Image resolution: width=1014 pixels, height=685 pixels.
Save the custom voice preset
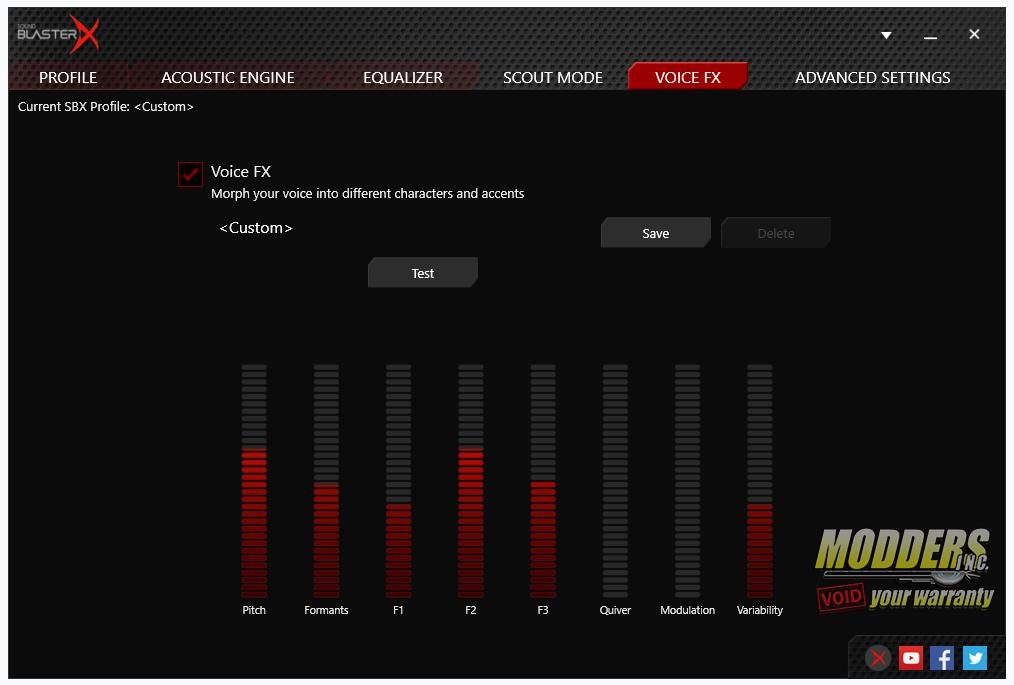click(x=655, y=233)
